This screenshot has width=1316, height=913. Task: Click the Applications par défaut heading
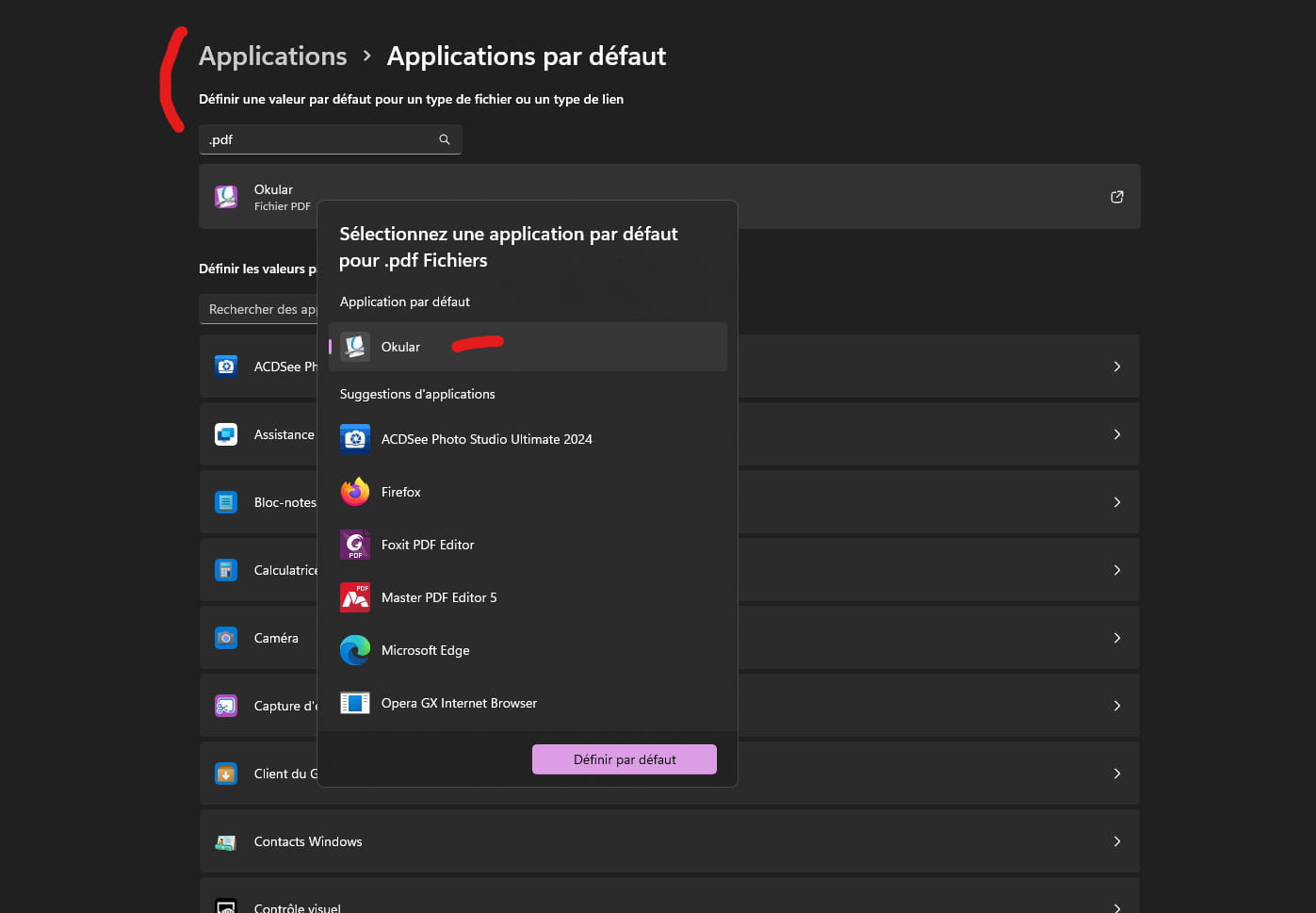point(527,57)
